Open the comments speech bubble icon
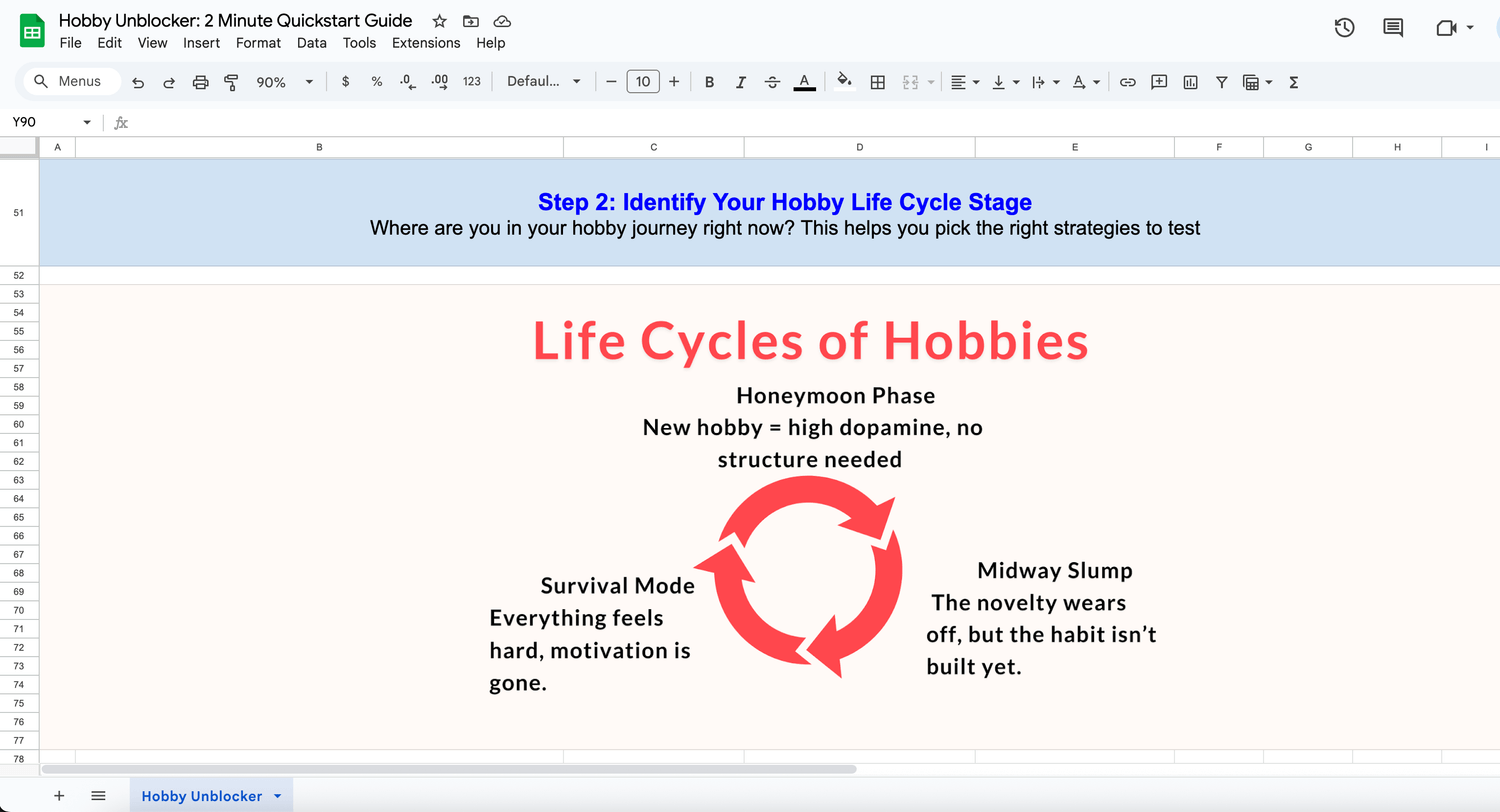The height and width of the screenshot is (812, 1500). pos(1393,28)
